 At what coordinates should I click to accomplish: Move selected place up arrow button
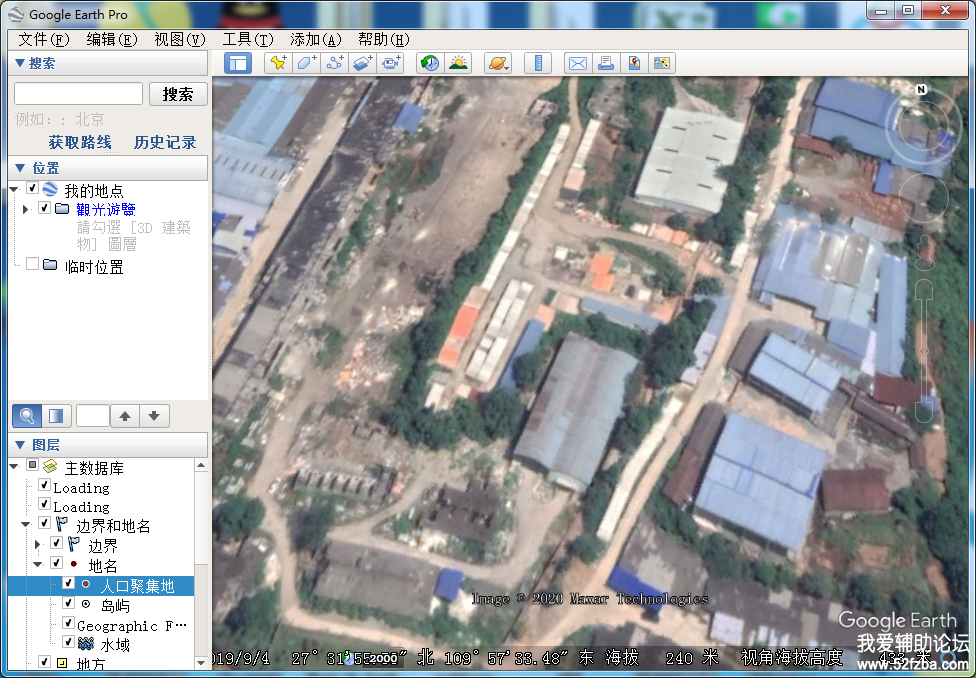(125, 416)
